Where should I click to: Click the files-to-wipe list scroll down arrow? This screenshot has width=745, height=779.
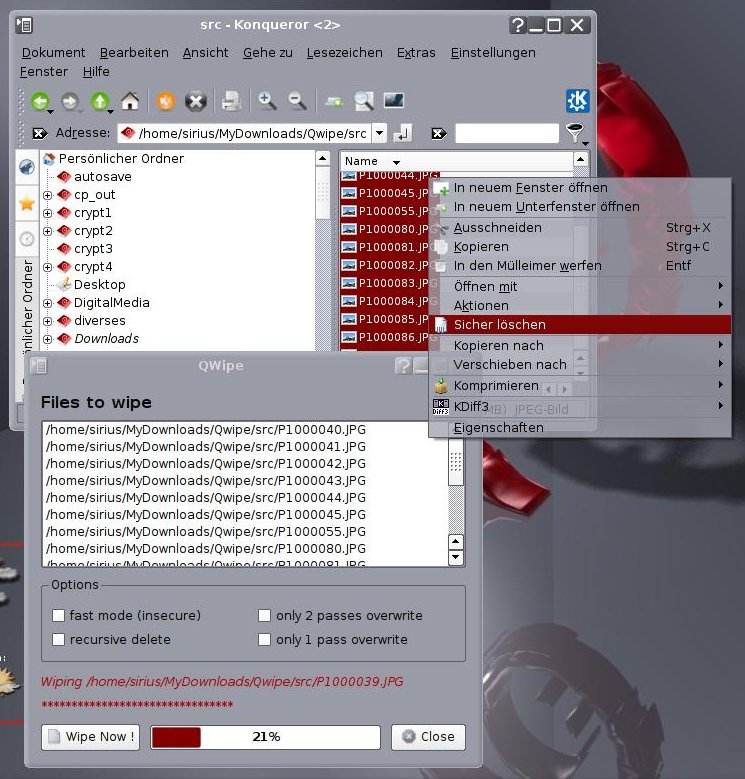(x=456, y=557)
